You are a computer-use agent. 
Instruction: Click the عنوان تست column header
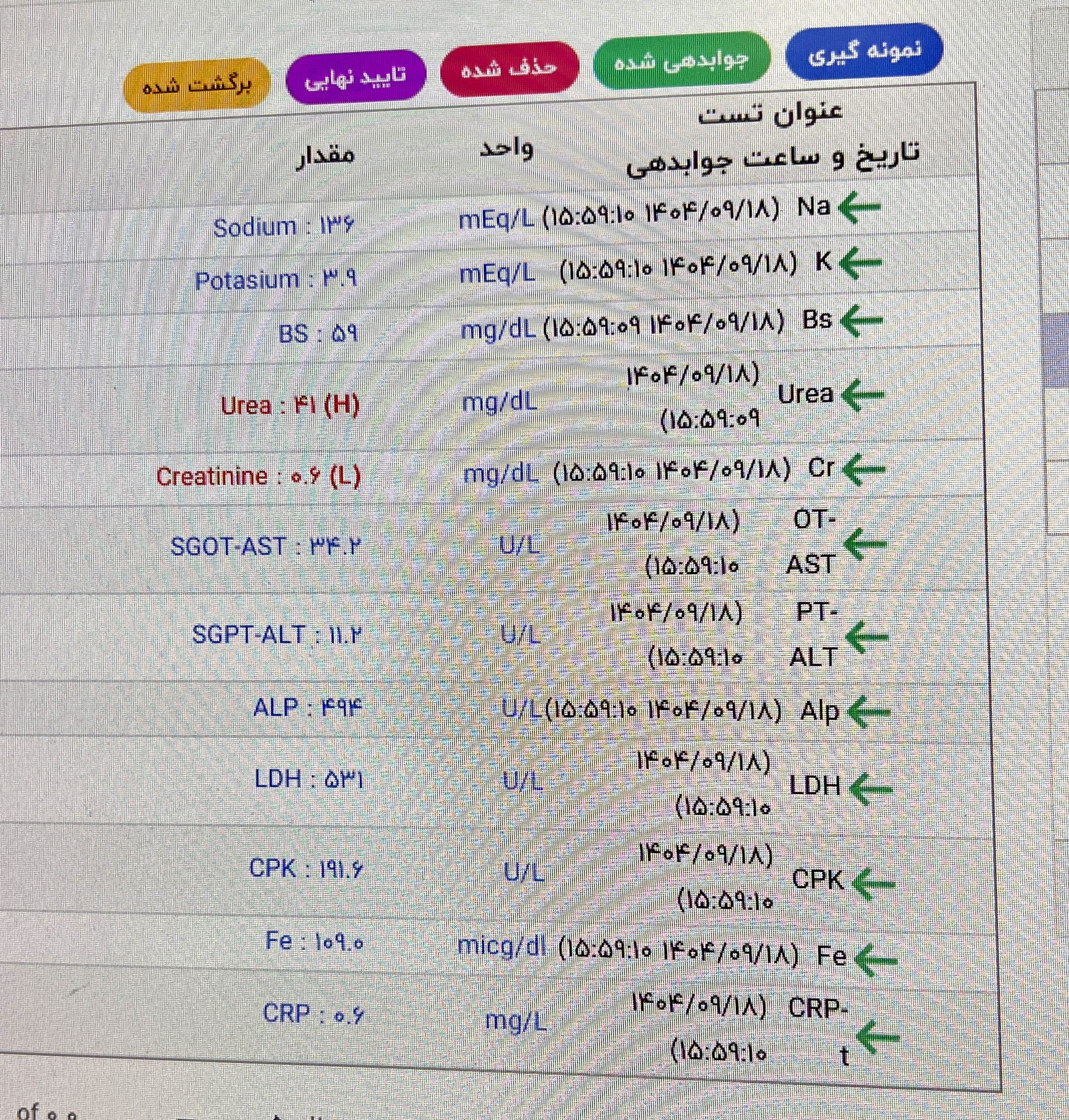click(770, 113)
